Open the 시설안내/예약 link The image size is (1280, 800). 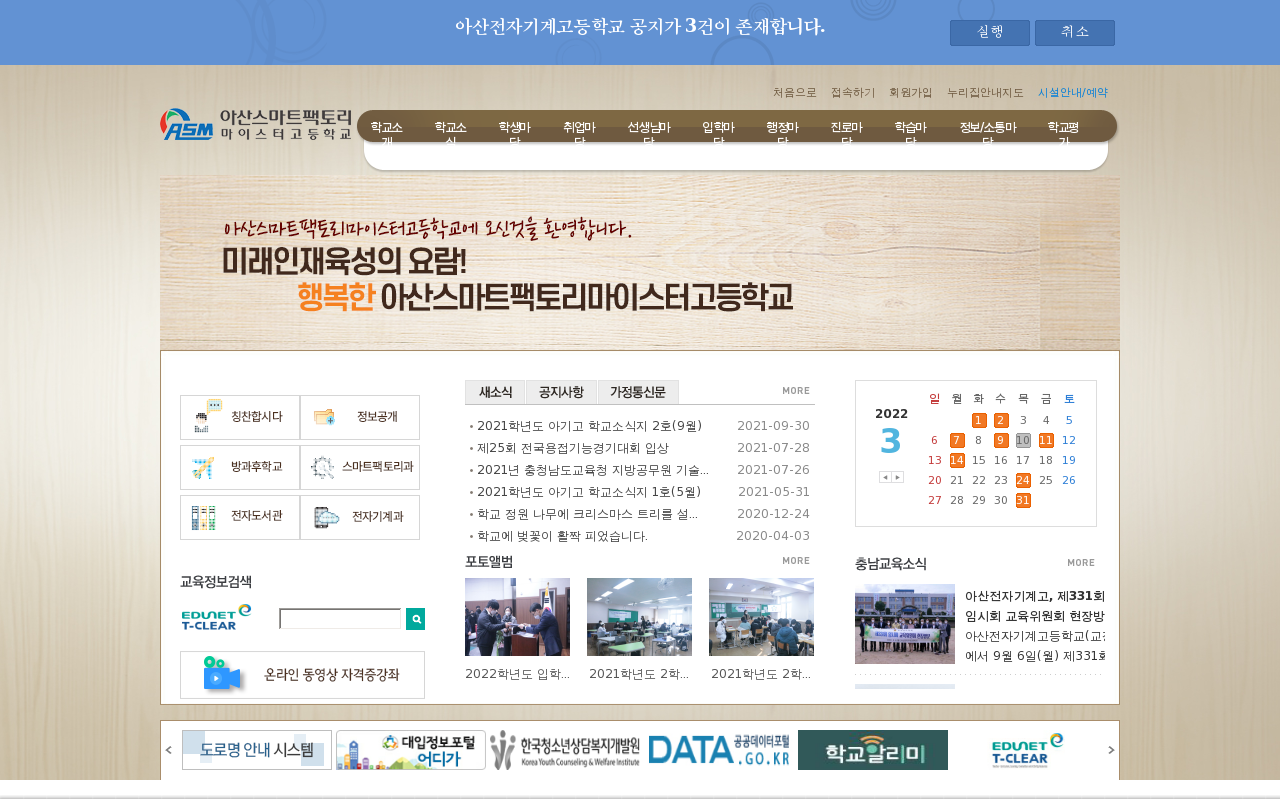[x=1073, y=92]
